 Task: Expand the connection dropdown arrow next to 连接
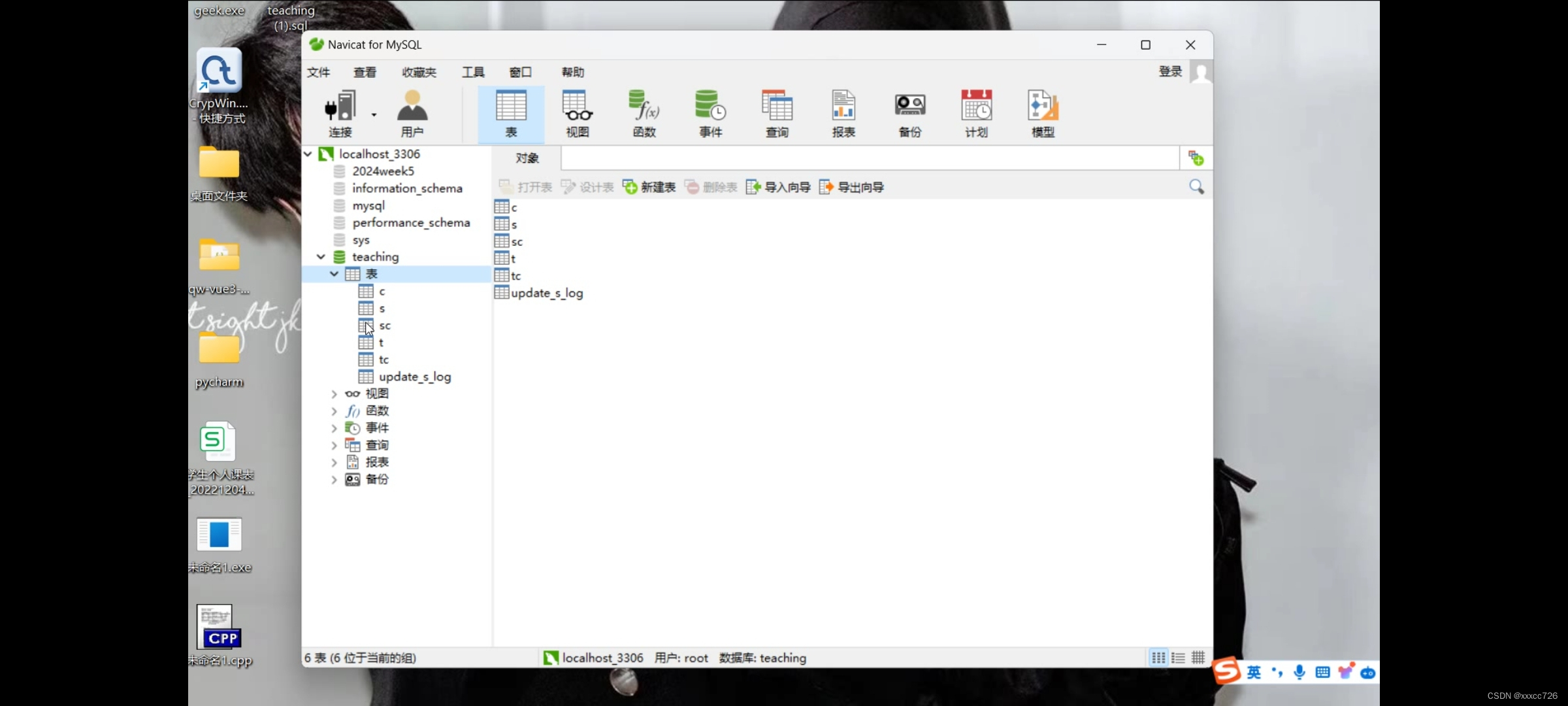coord(374,113)
